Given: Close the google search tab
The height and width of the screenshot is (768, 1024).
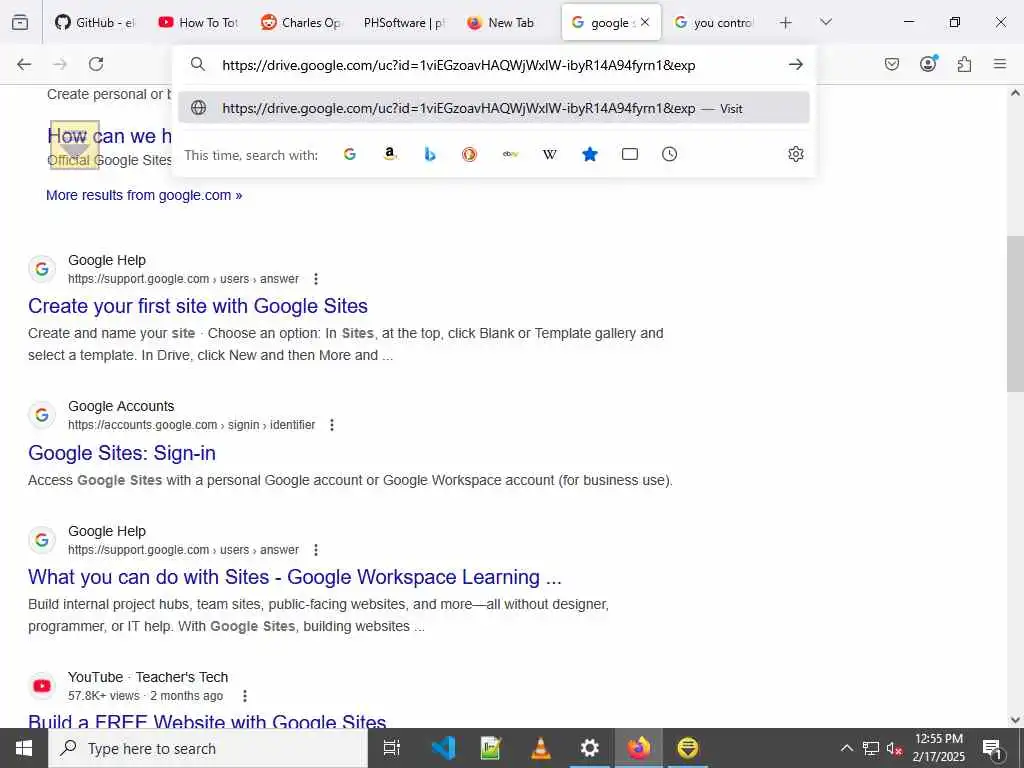Looking at the screenshot, I should pos(645,22).
